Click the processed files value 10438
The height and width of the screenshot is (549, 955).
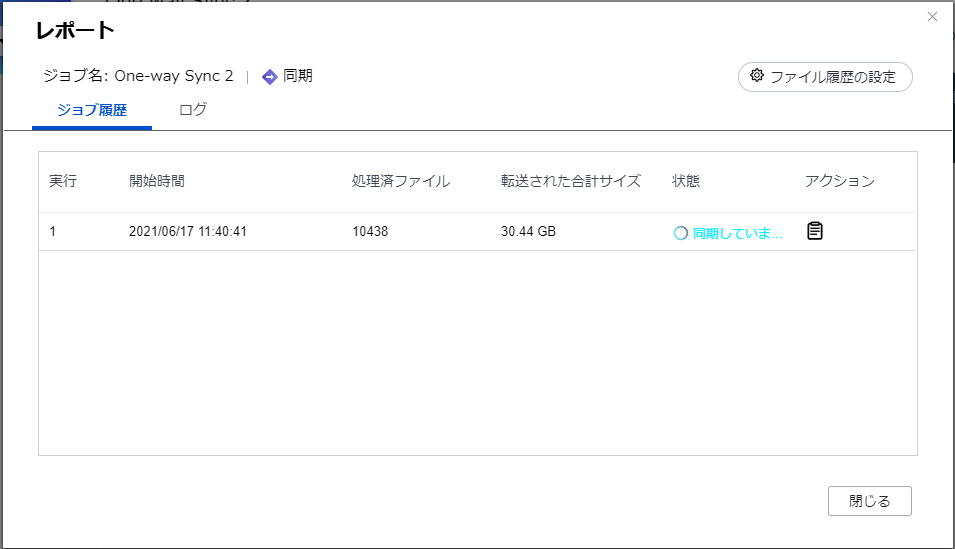coord(370,232)
